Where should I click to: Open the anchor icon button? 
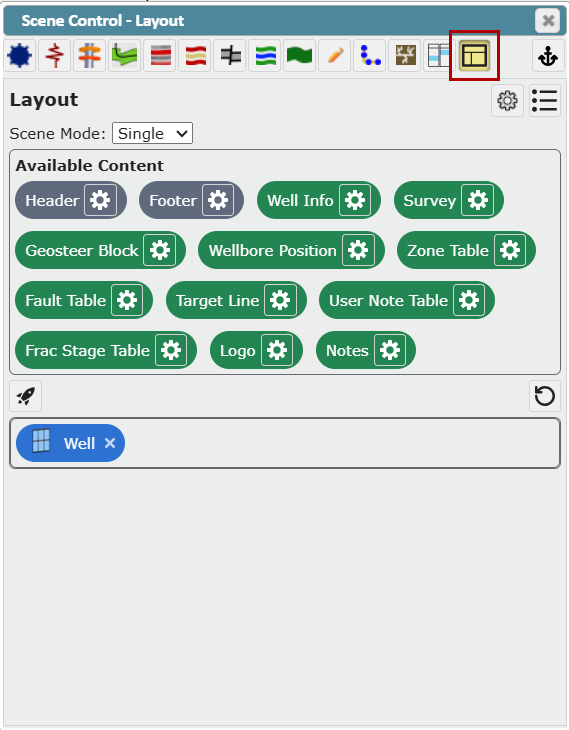point(548,55)
